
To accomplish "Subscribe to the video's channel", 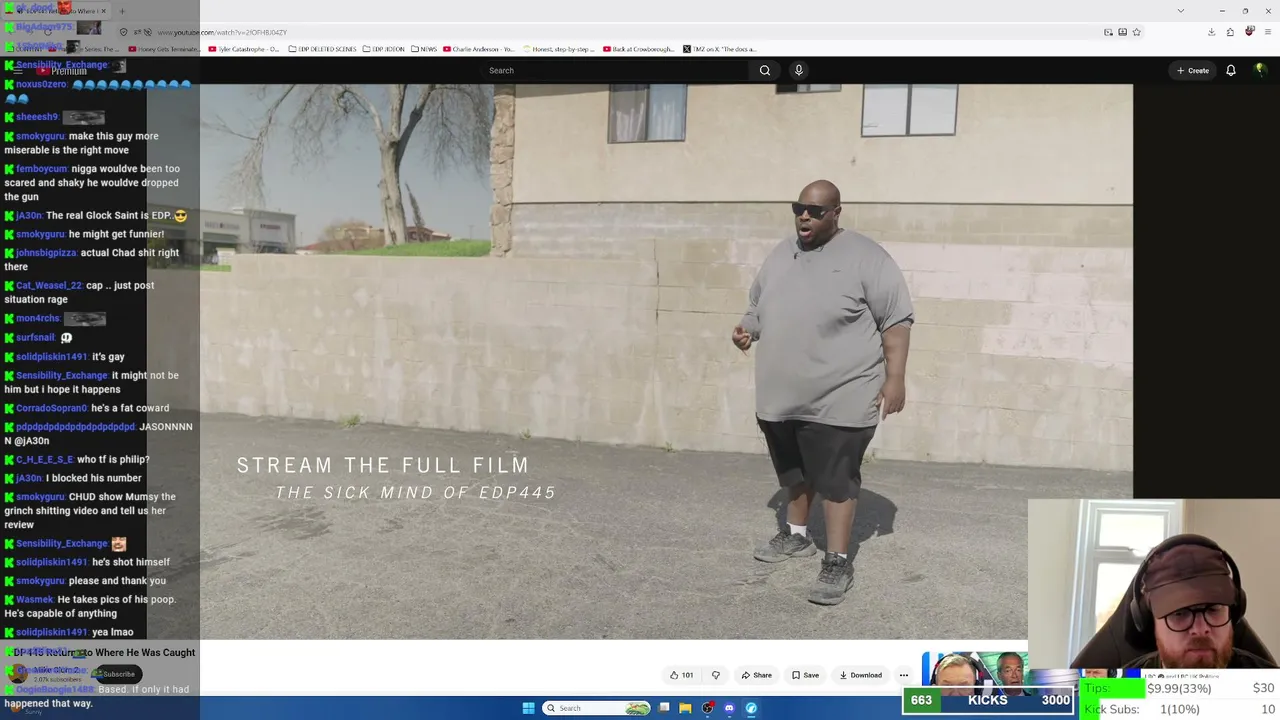I will point(119,674).
